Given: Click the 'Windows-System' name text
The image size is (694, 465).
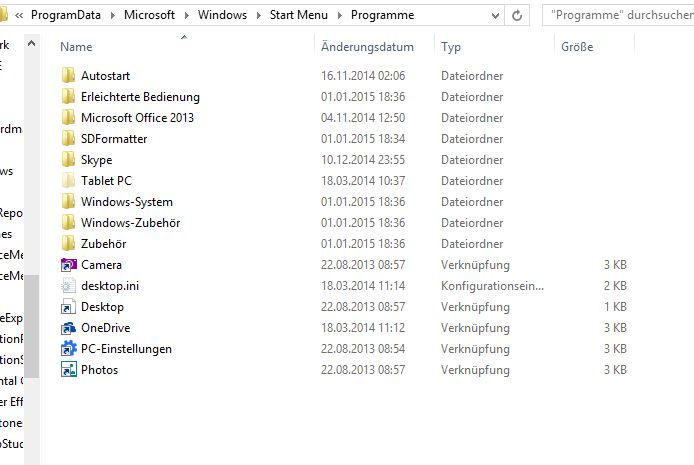Looking at the screenshot, I should (x=127, y=202).
